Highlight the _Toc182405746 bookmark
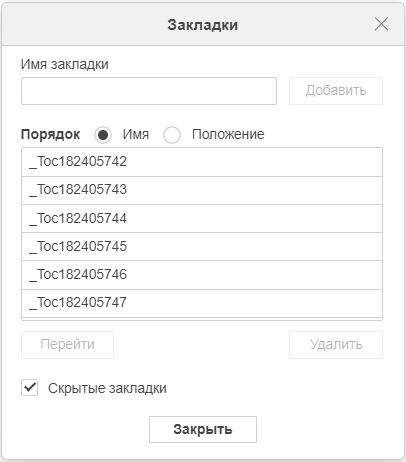406x462 pixels. tap(202, 275)
